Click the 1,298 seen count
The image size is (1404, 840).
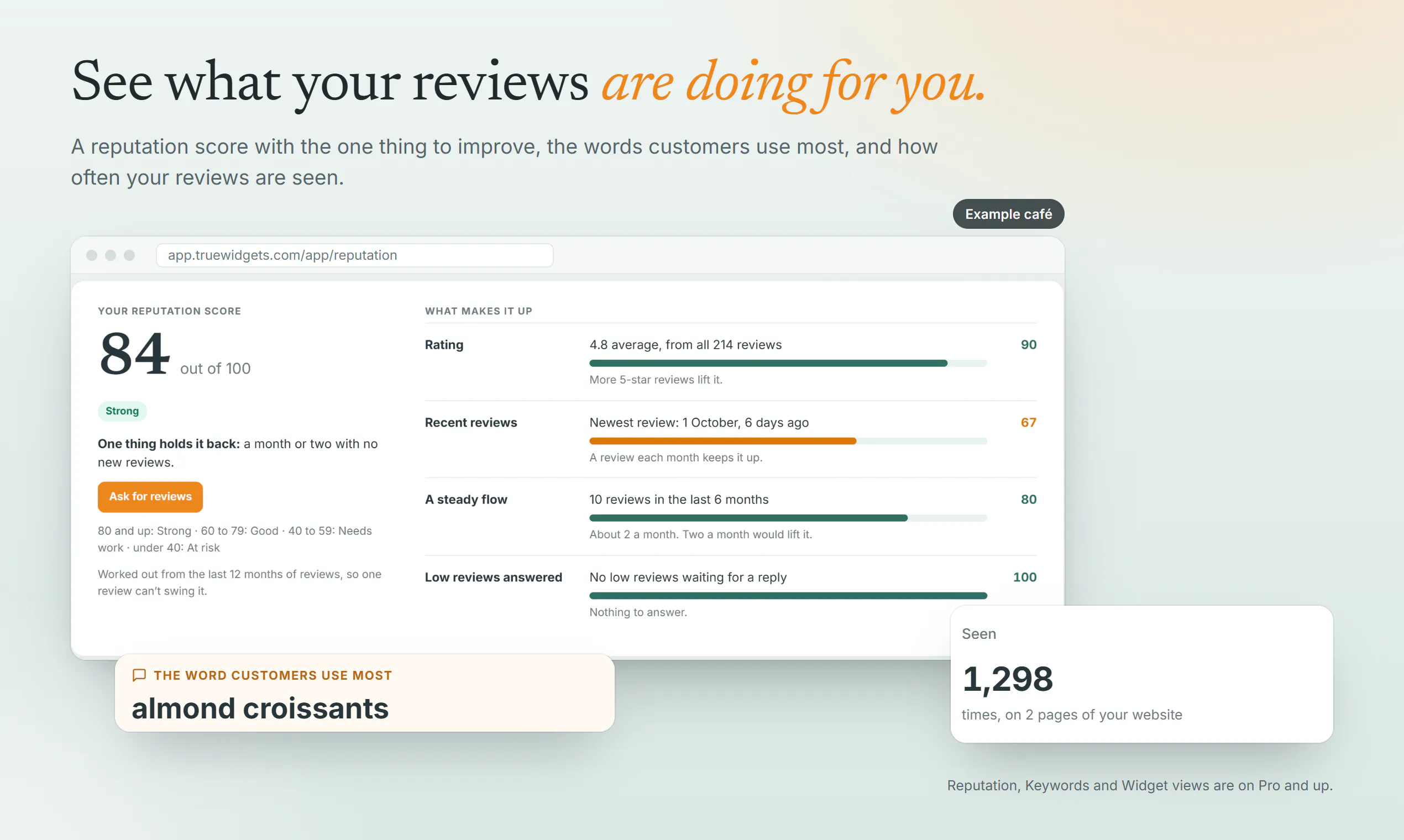(1008, 679)
